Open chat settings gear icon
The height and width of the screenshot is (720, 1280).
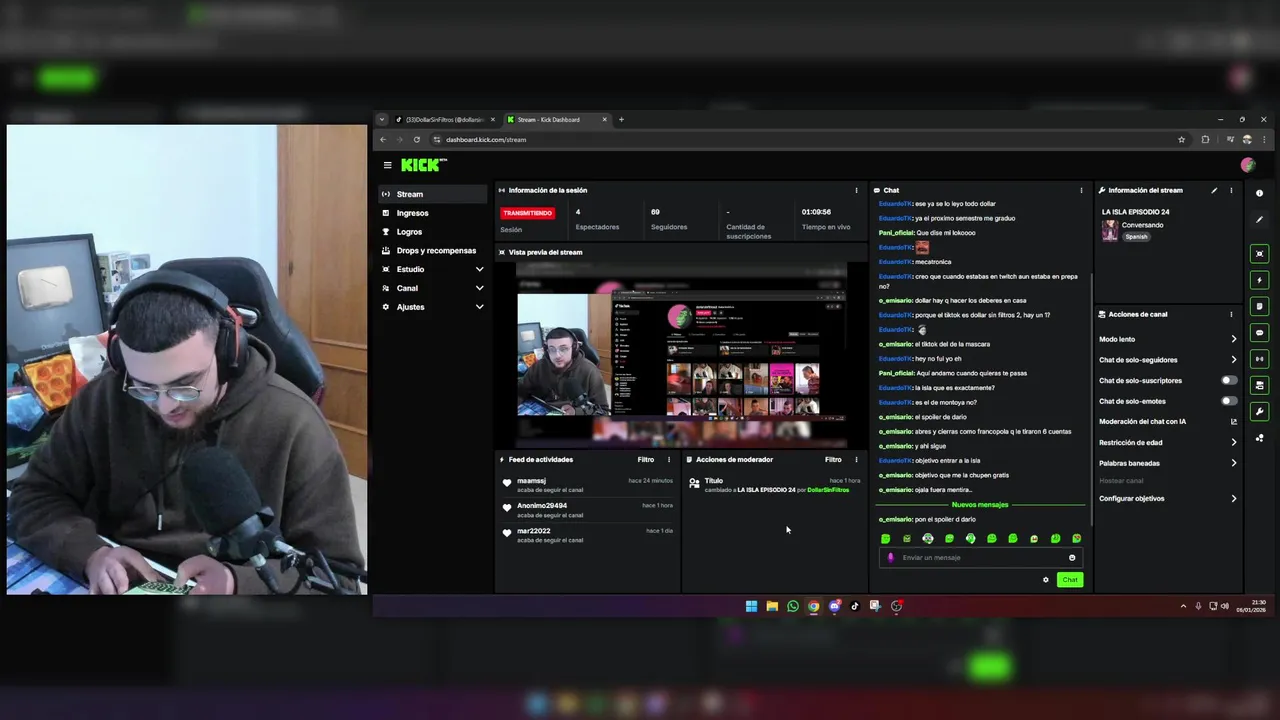[x=1046, y=580]
